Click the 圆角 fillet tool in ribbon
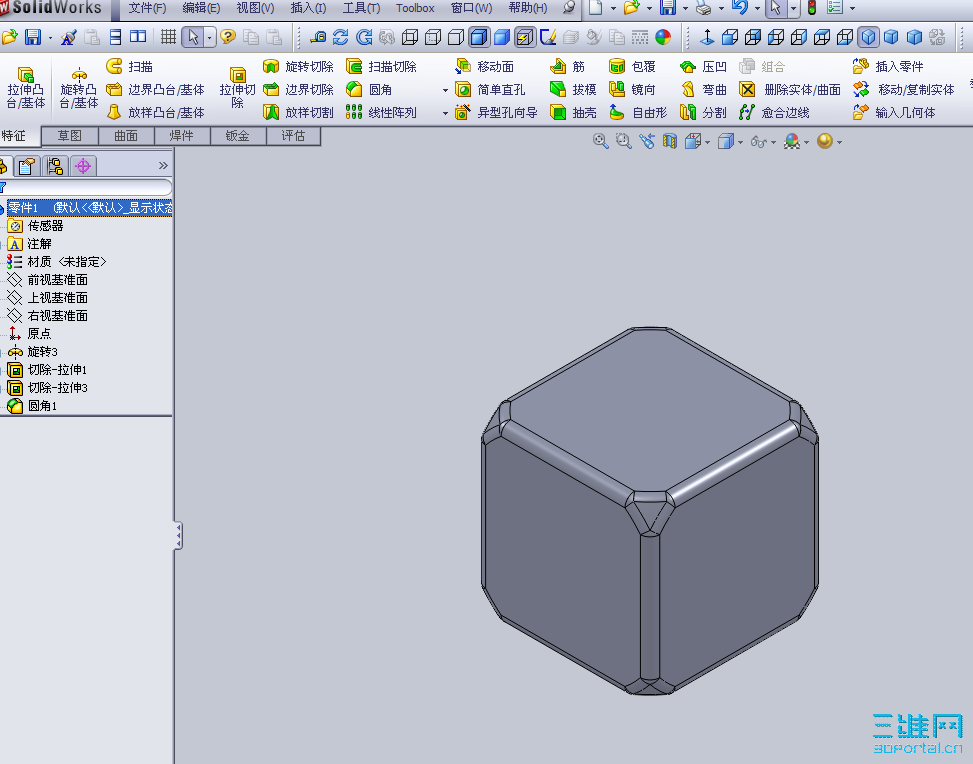This screenshot has width=973, height=764. pyautogui.click(x=369, y=89)
